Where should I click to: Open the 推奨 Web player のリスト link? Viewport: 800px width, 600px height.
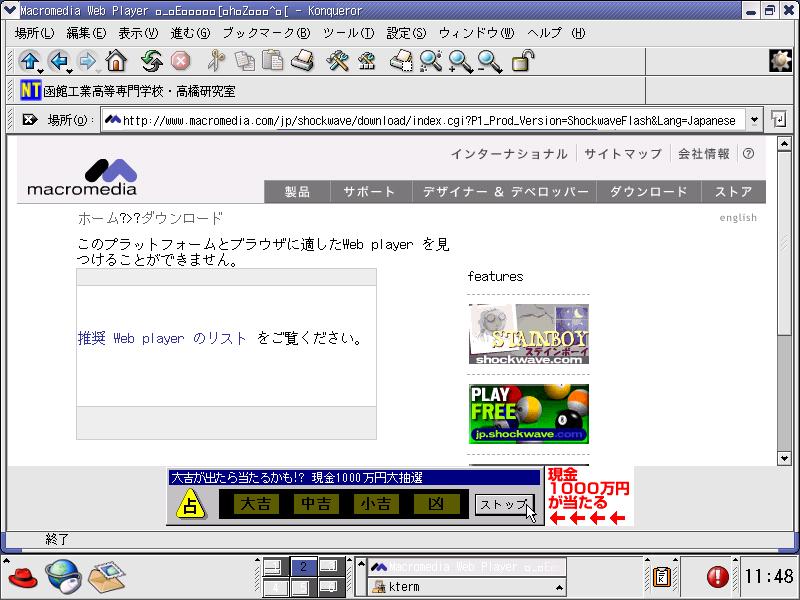click(162, 338)
